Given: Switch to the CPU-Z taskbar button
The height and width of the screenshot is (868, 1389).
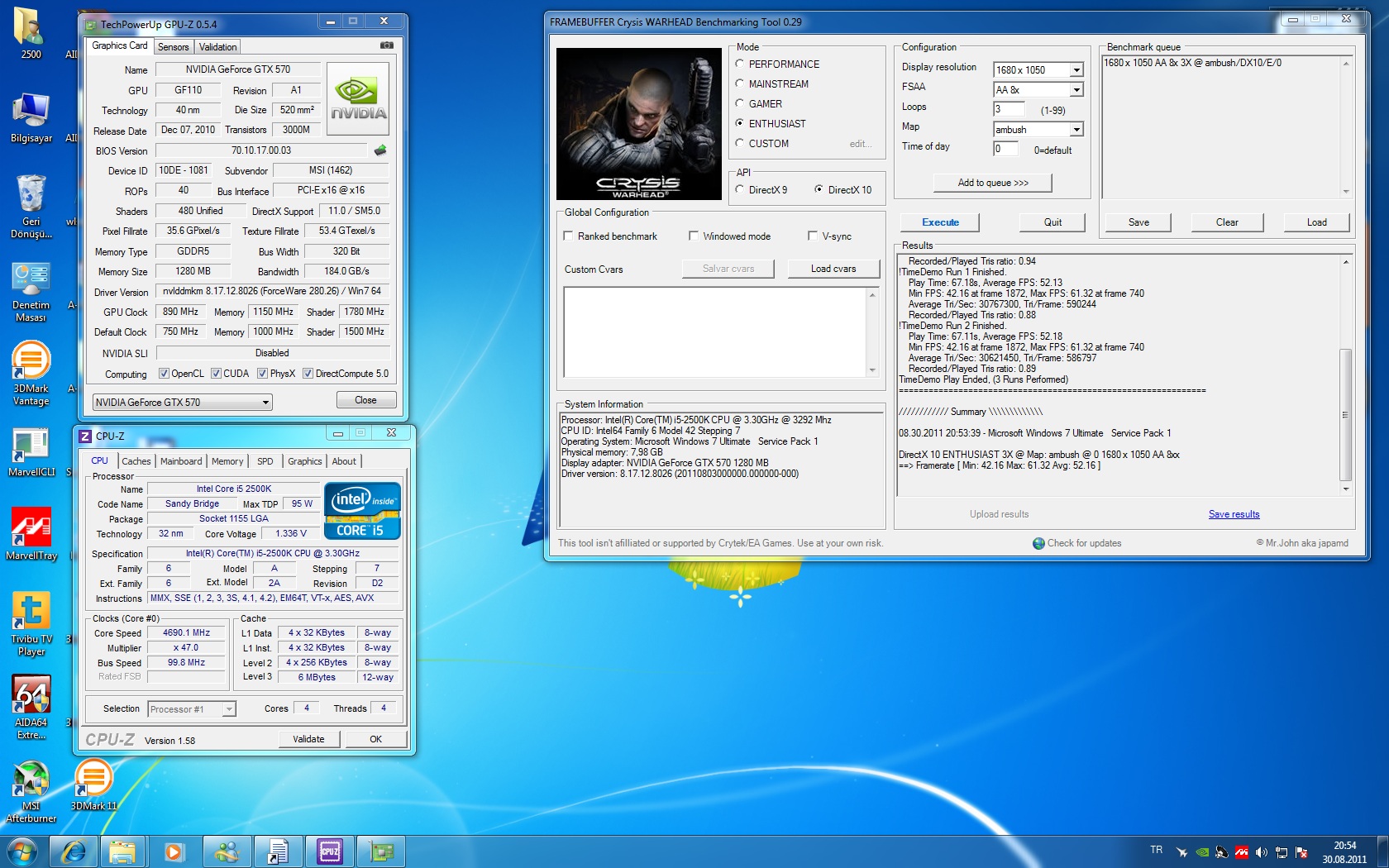Looking at the screenshot, I should tap(329, 851).
